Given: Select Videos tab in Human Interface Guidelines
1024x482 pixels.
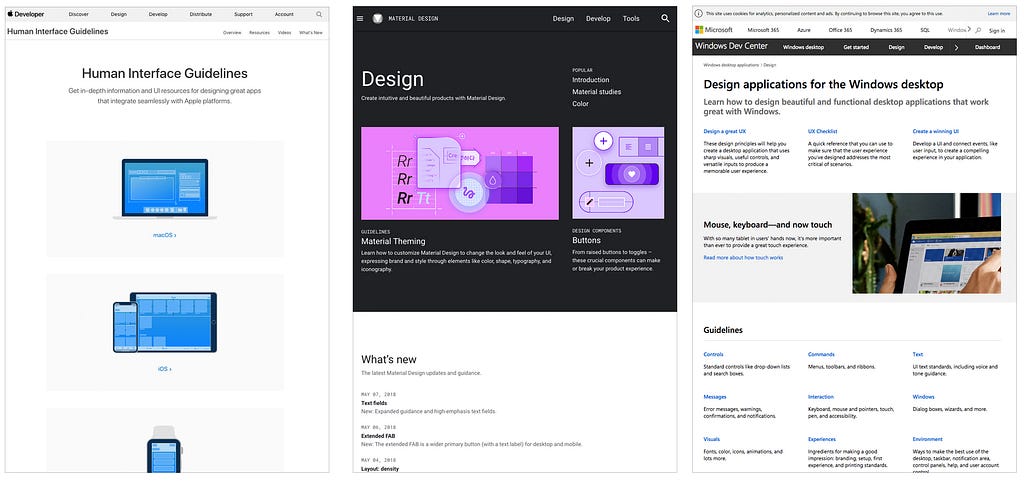Looking at the screenshot, I should 284,32.
